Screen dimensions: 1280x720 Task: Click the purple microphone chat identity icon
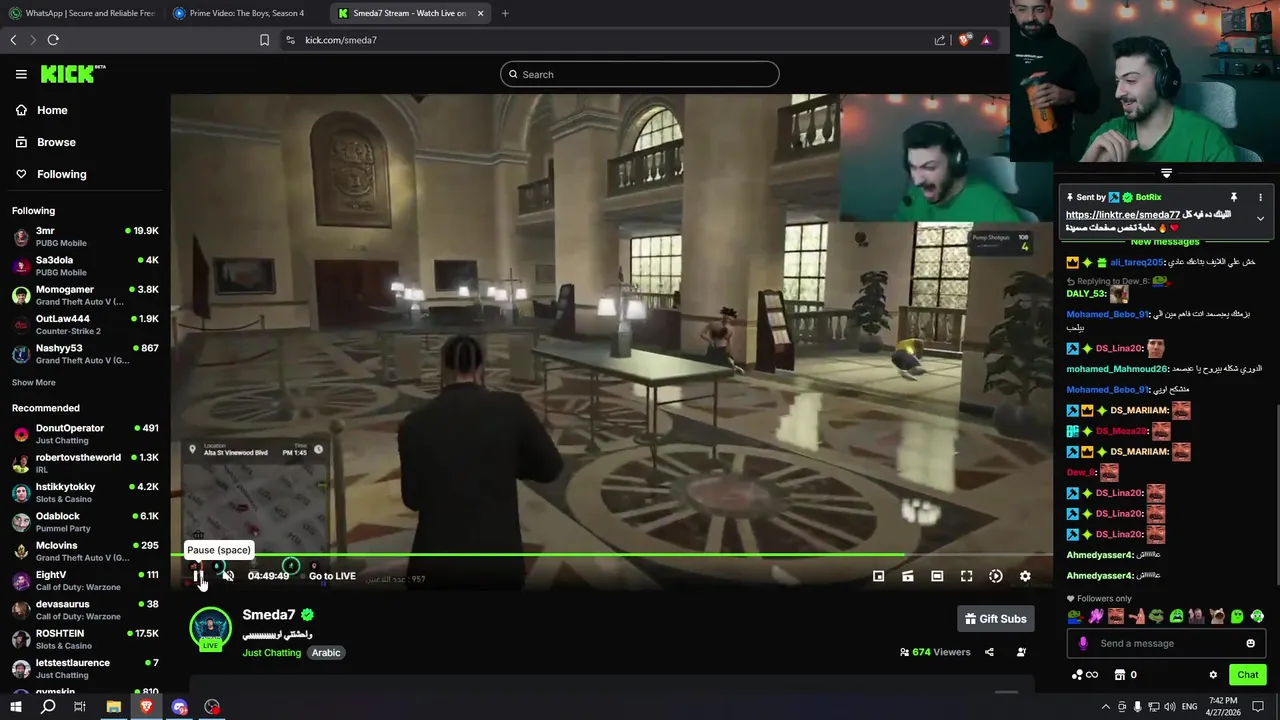[1083, 643]
